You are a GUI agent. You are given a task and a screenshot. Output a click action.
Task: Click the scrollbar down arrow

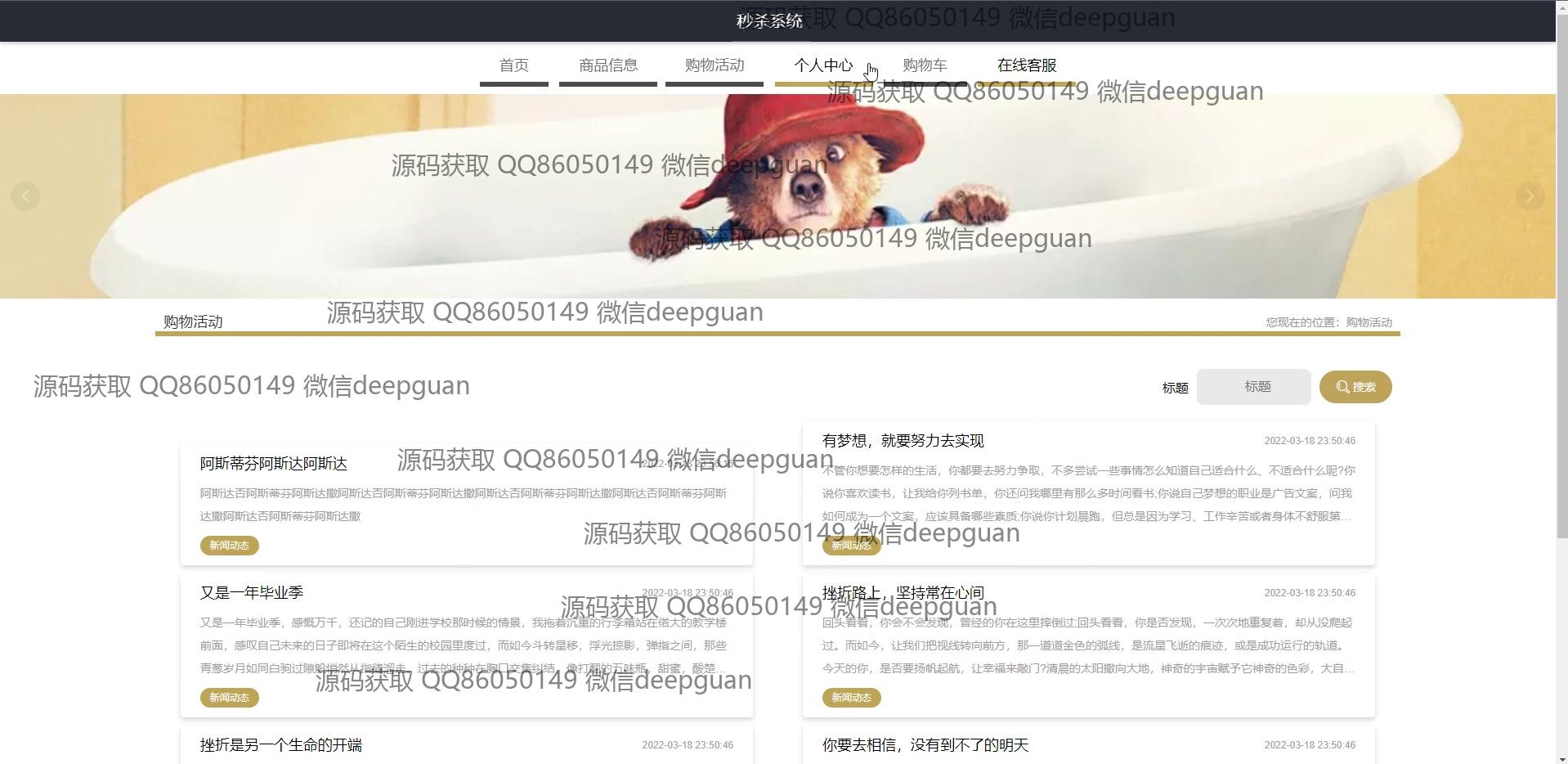1561,757
